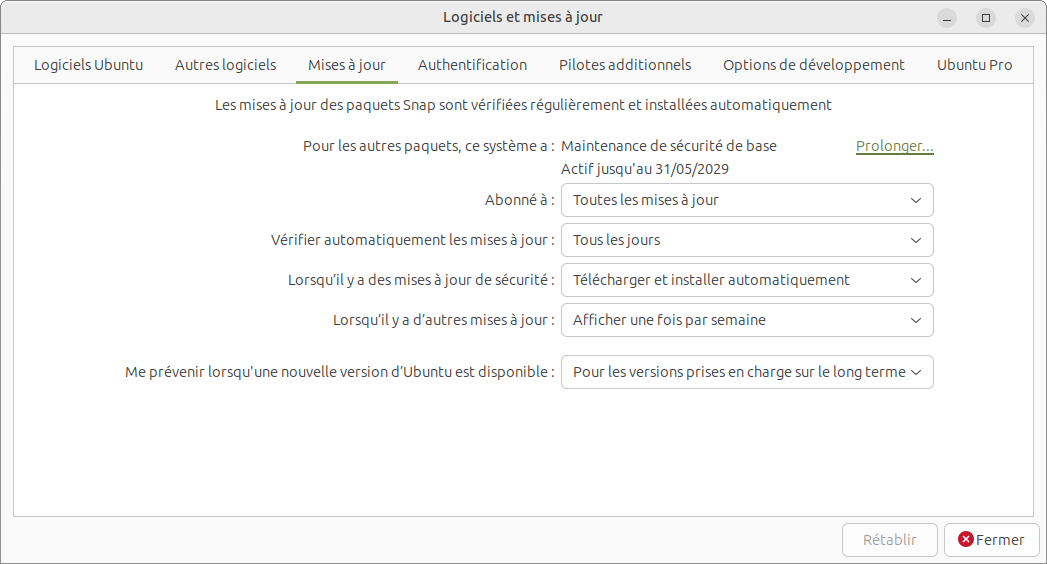1047x564 pixels.
Task: Change the security updates action dropdown
Action: (x=746, y=280)
